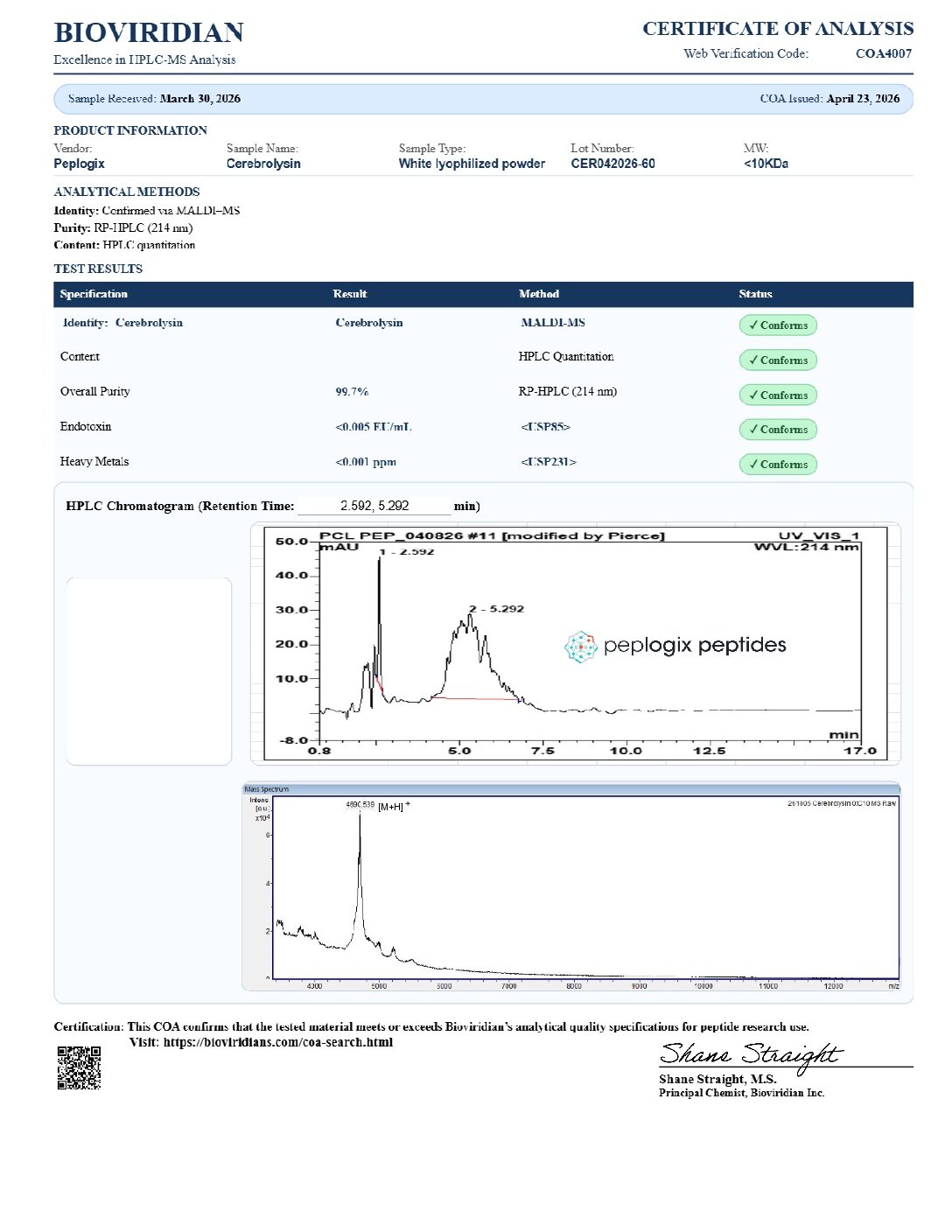This screenshot has width=952, height=1232.
Task: Click verification code COA4007
Action: click(884, 53)
